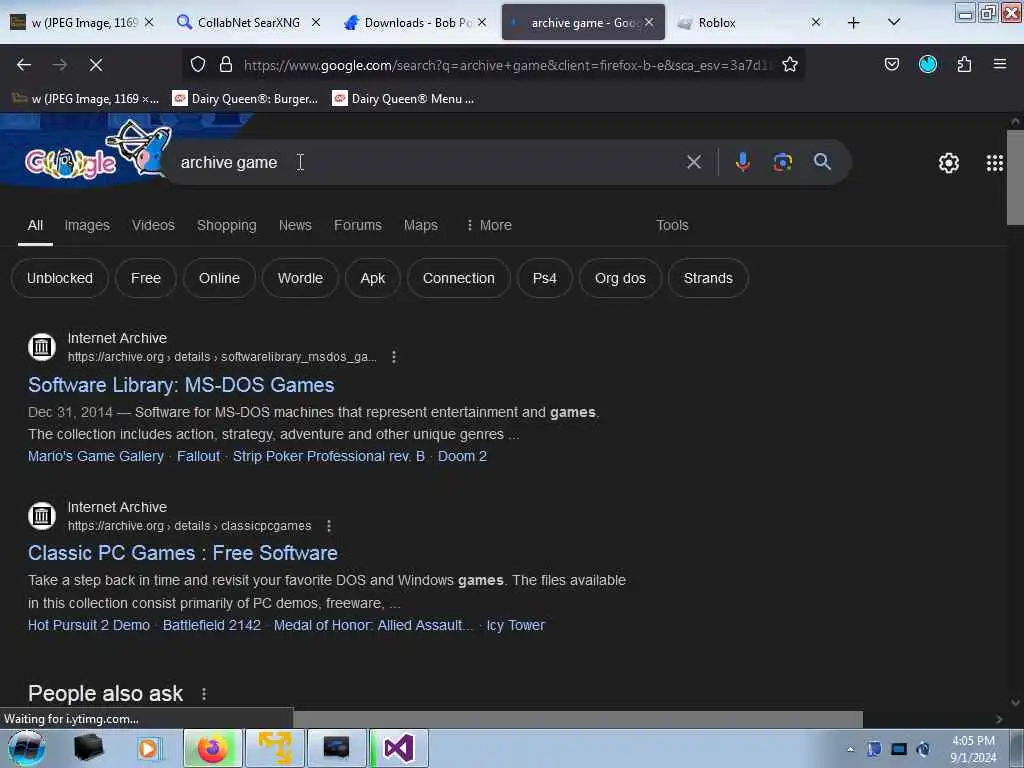Viewport: 1024px width, 768px height.
Task: Click the Google doodle logo
Action: click(x=98, y=152)
